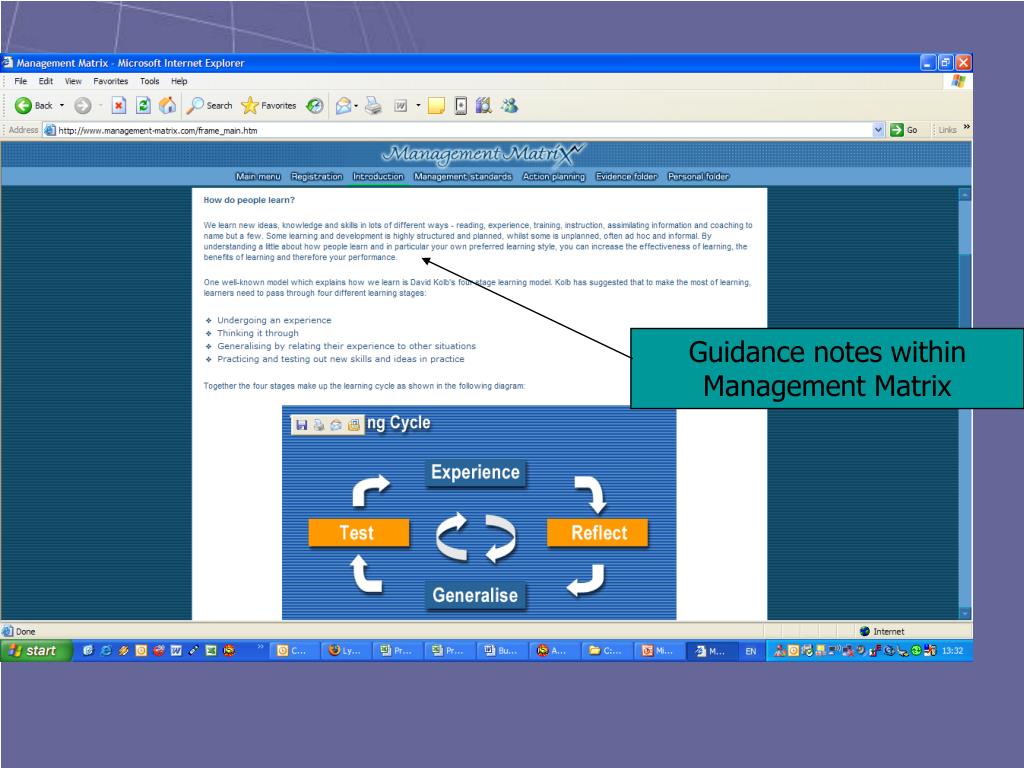The image size is (1024, 768).
Task: Go to Main menu site link
Action: pos(258,176)
